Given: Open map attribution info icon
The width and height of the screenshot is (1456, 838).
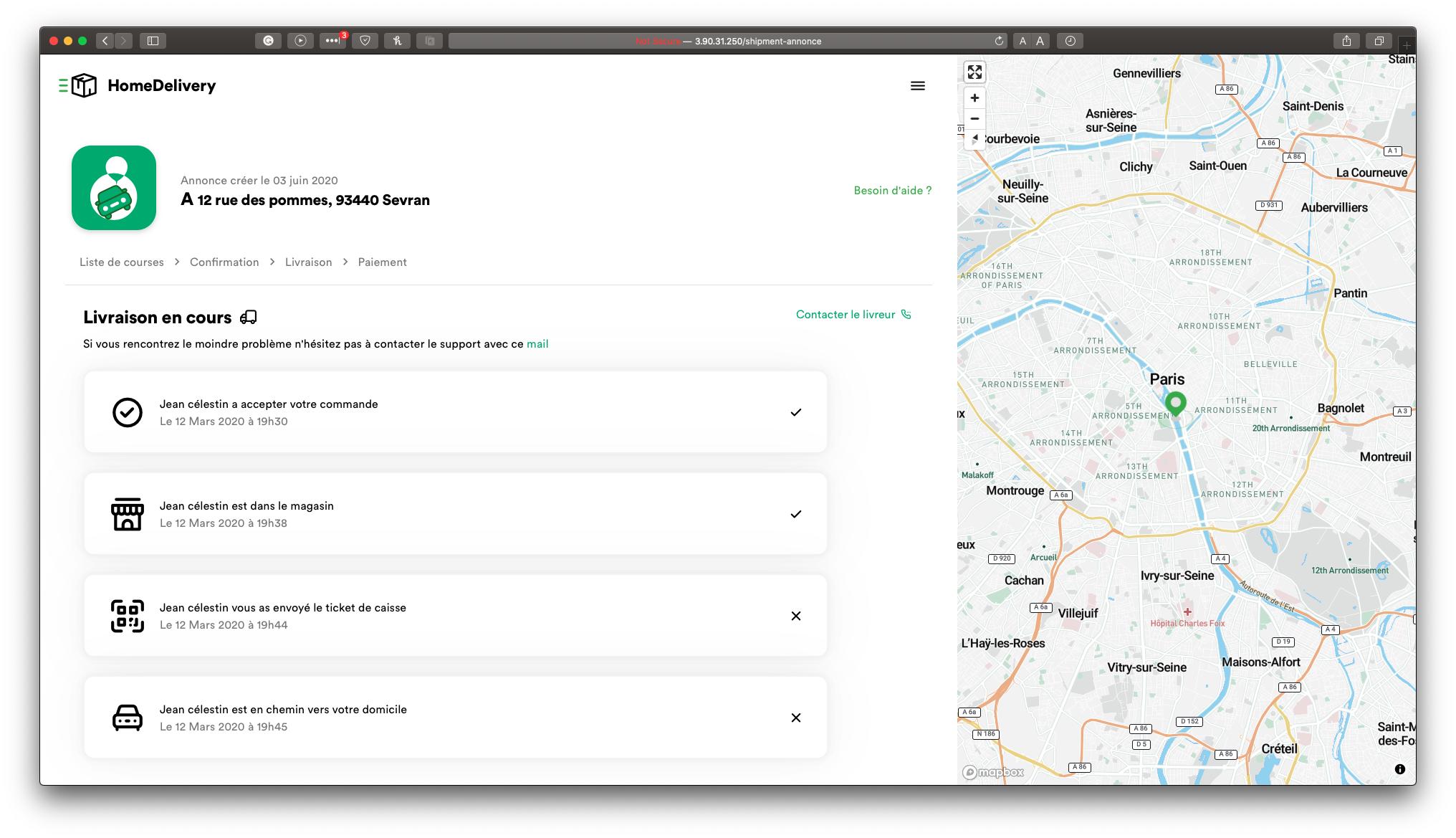Looking at the screenshot, I should (1399, 769).
